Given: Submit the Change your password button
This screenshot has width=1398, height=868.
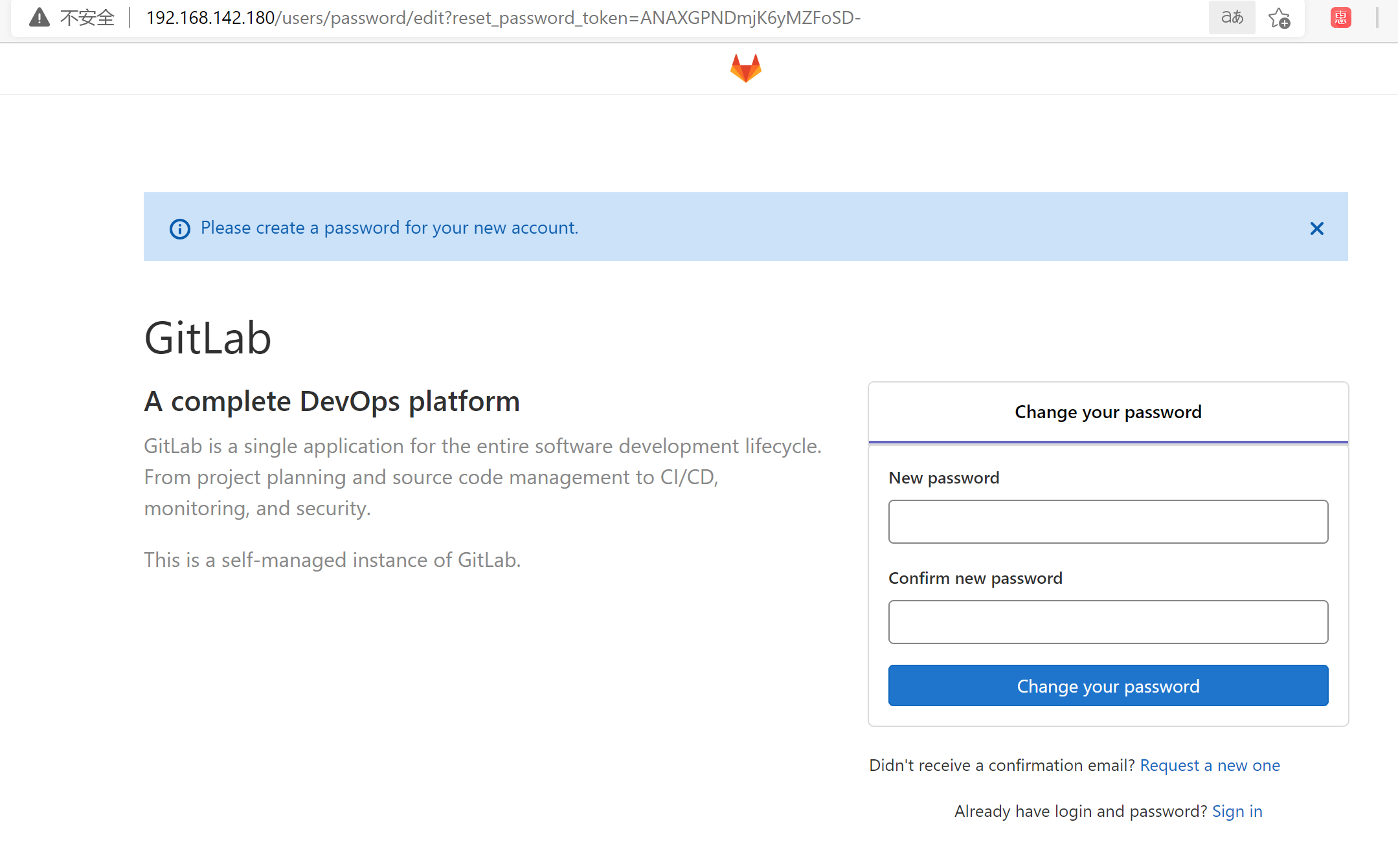Looking at the screenshot, I should click(1108, 685).
